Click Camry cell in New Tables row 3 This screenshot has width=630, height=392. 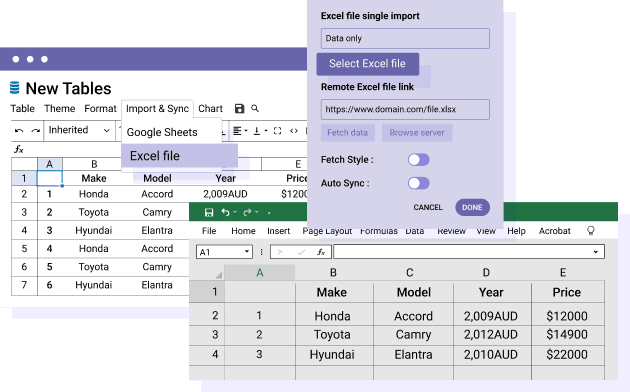coord(157,212)
